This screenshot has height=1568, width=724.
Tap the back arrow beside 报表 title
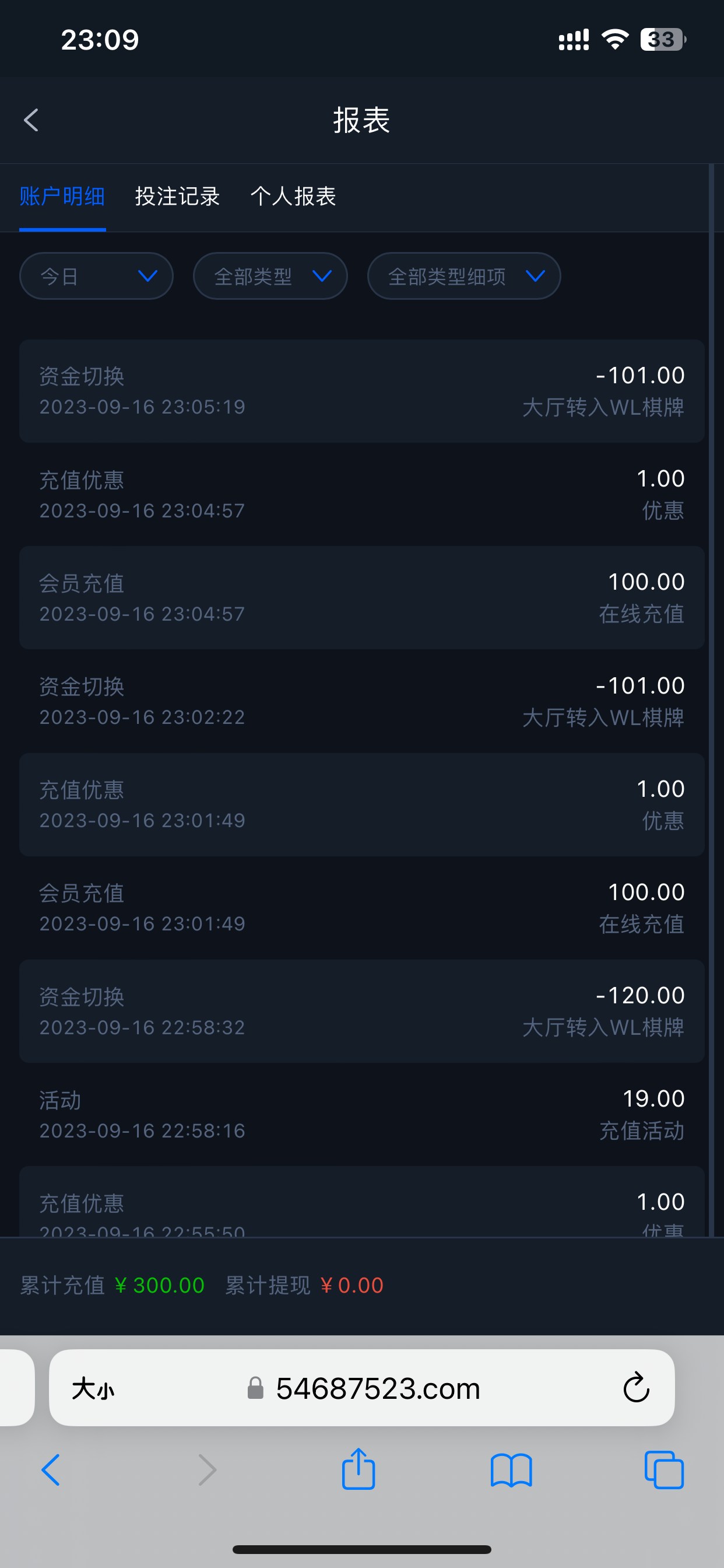(x=31, y=120)
